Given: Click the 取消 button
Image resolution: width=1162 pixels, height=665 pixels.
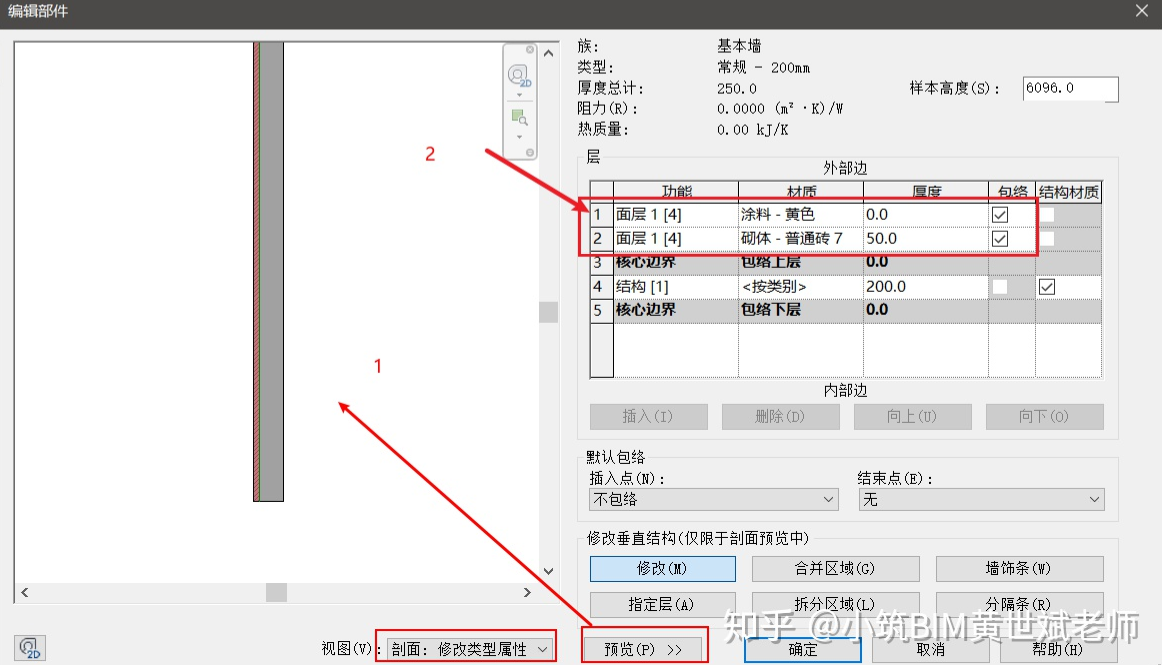Looking at the screenshot, I should [930, 649].
